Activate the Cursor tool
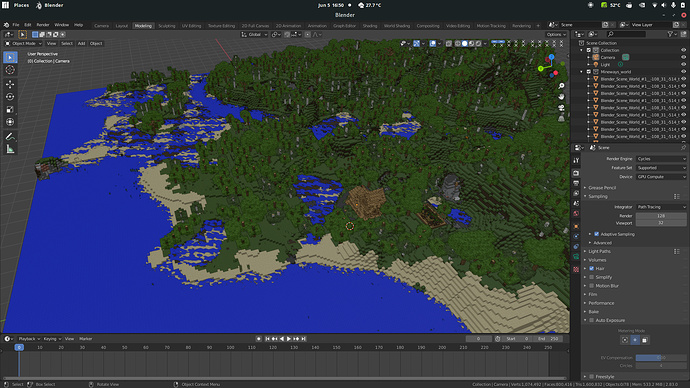The image size is (690, 388). click(x=10, y=70)
